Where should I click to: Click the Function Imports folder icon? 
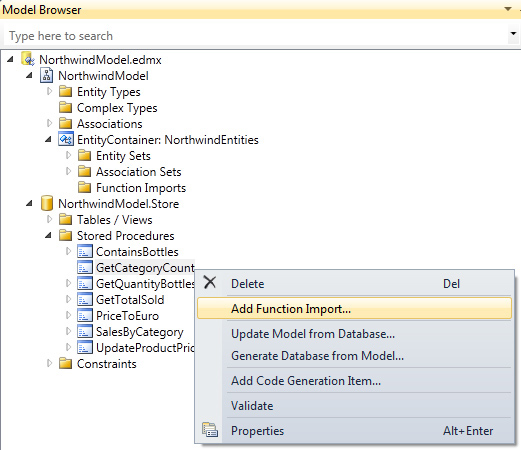pos(84,187)
